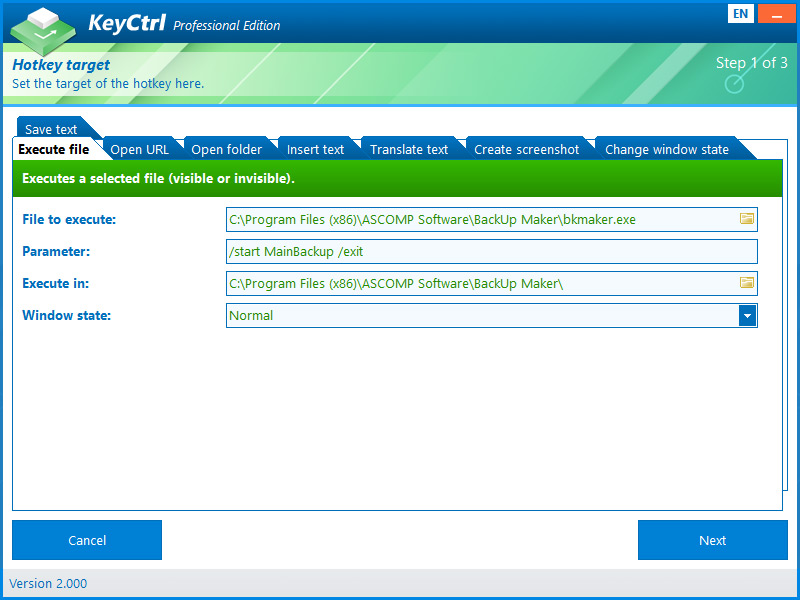Switch to Translate text tab
This screenshot has height=600, width=800.
point(409,149)
